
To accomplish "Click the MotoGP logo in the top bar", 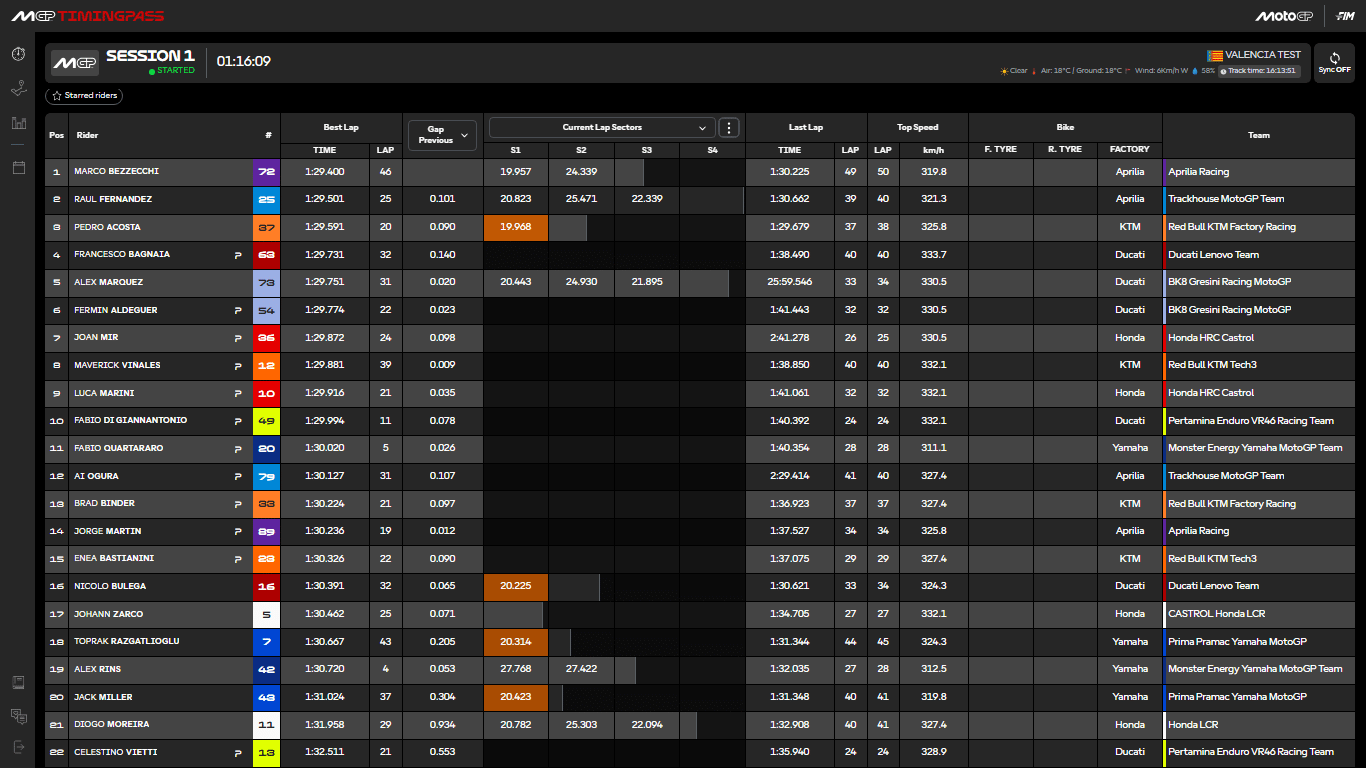I will click(x=1283, y=15).
